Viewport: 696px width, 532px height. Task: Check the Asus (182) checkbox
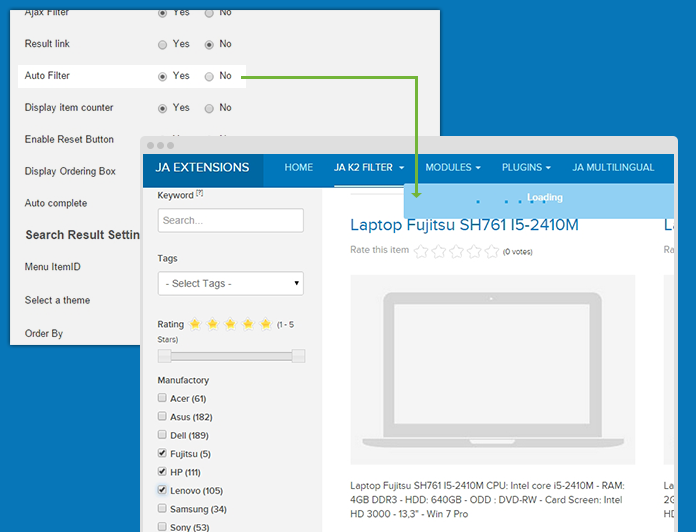coord(162,416)
